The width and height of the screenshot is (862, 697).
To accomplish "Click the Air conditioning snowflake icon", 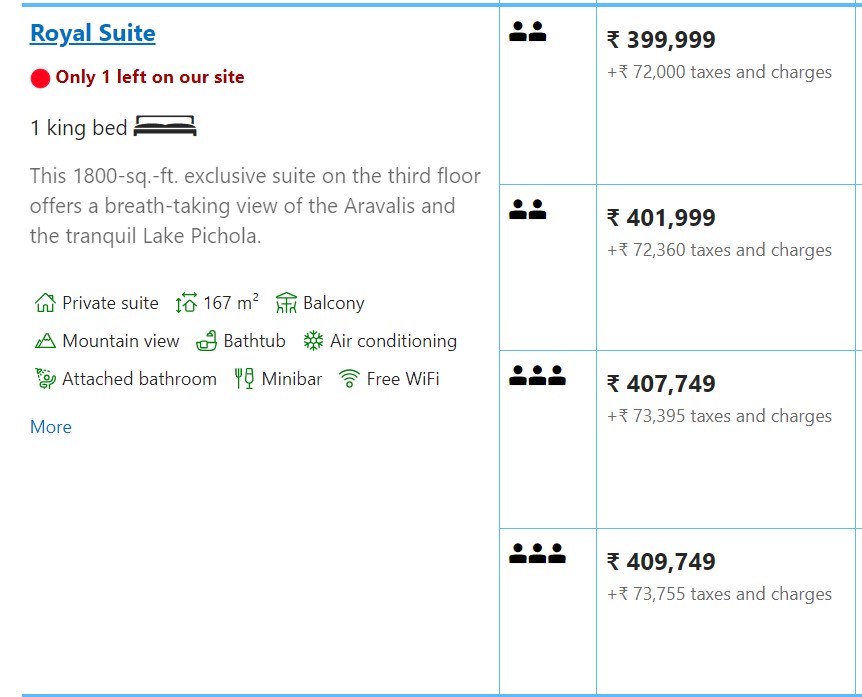I will click(314, 341).
